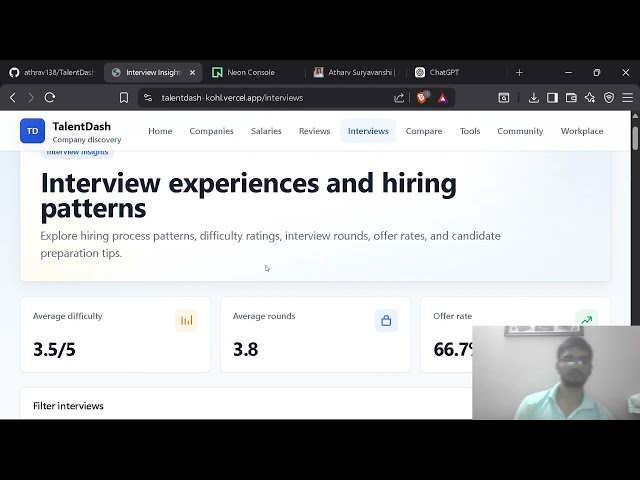Open the Home nav item
The height and width of the screenshot is (480, 640).
coord(160,131)
